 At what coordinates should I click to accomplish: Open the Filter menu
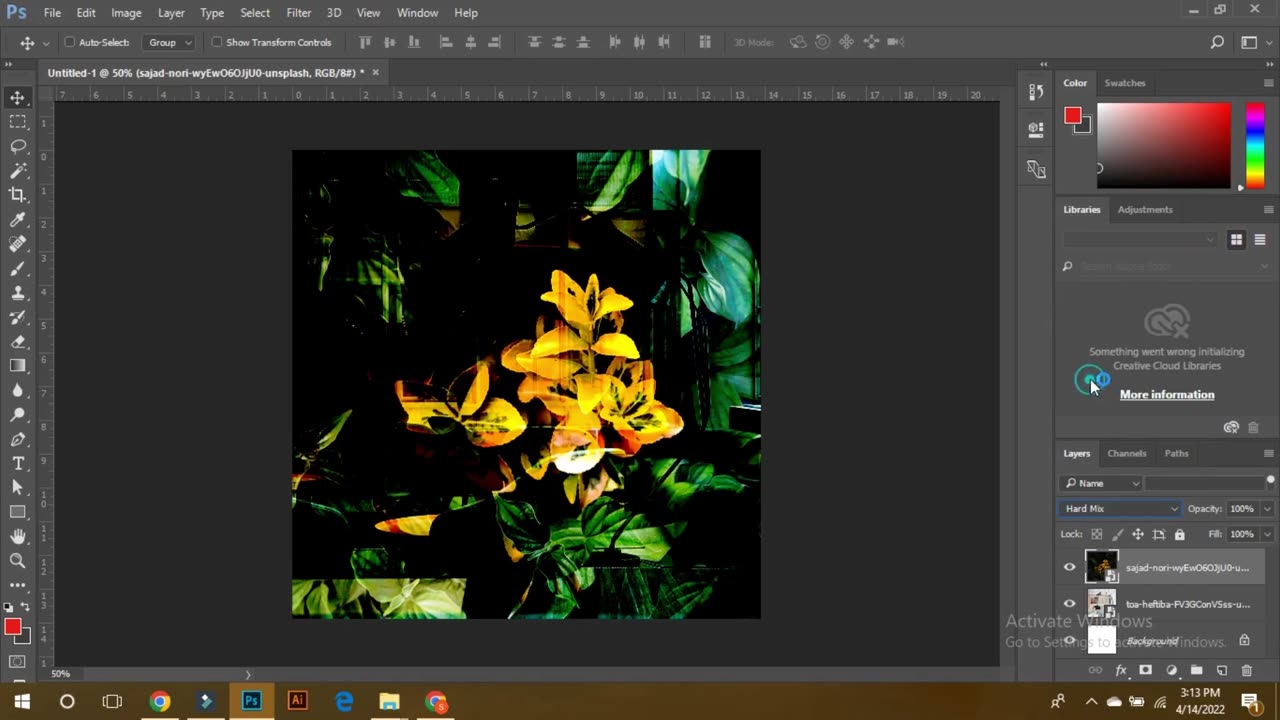point(298,13)
